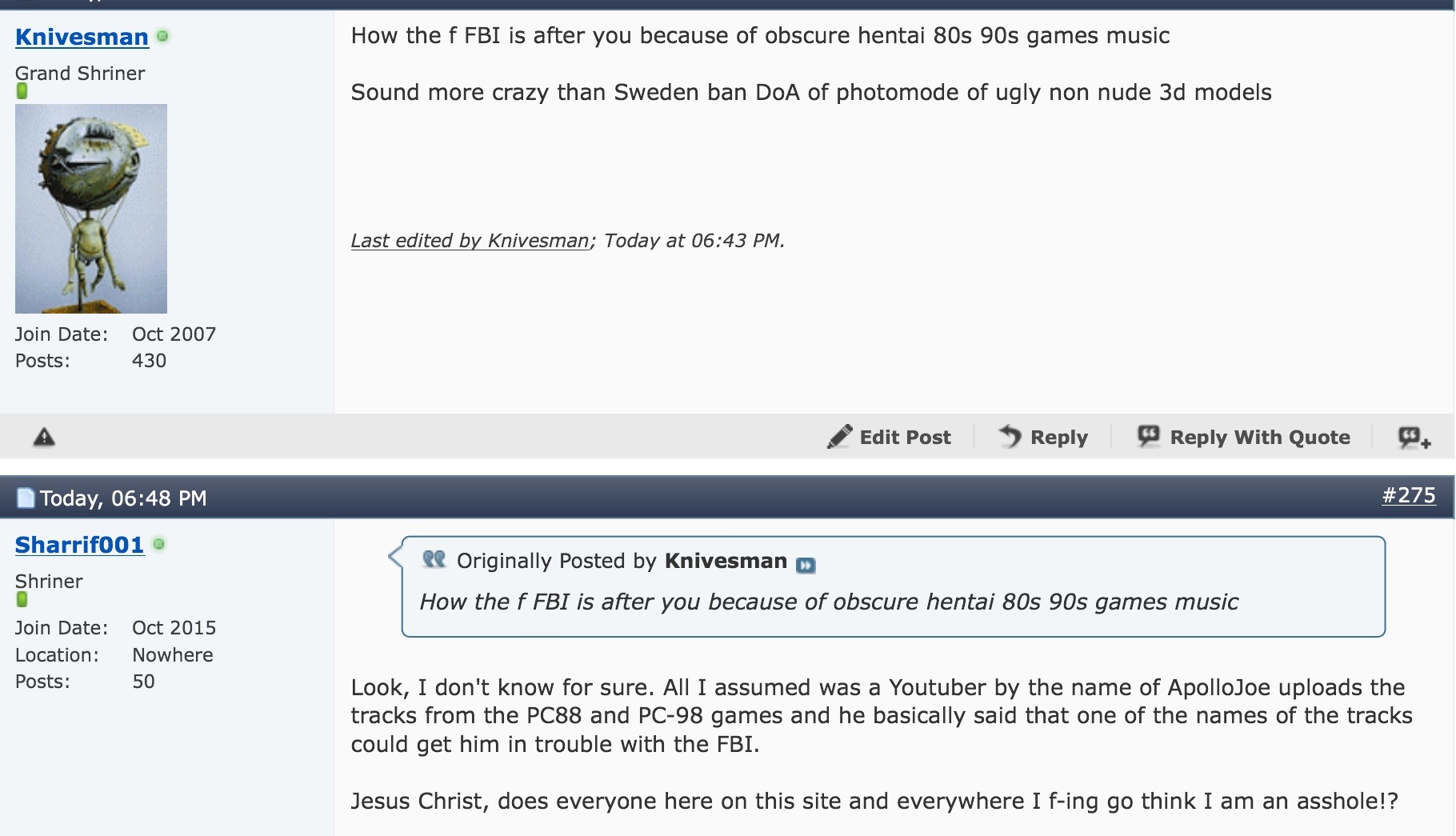Click Reply With Quote button
1456x836 pixels.
pyautogui.click(x=1244, y=437)
